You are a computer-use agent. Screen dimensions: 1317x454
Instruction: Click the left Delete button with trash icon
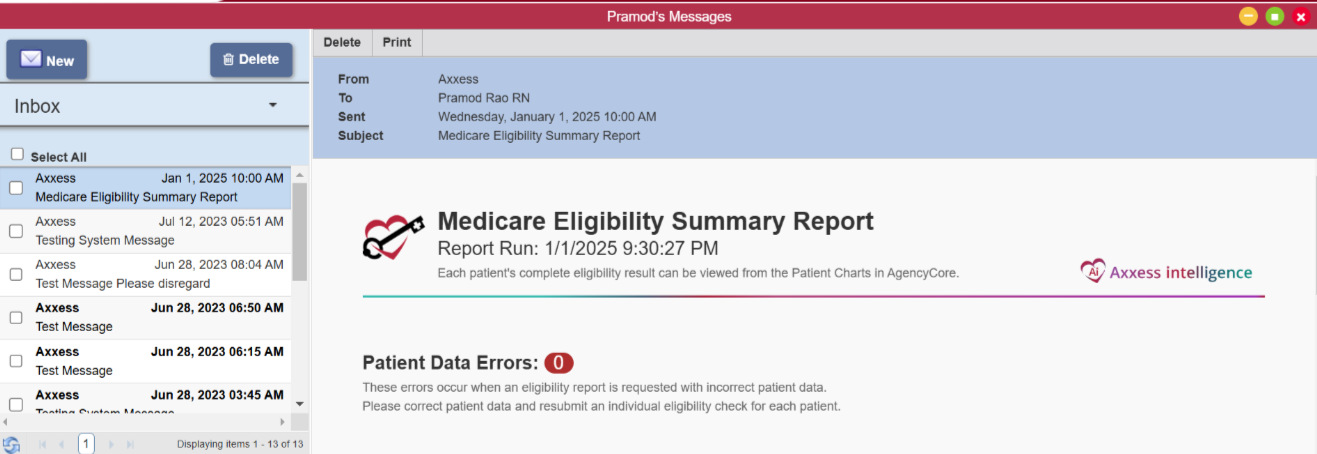[251, 60]
